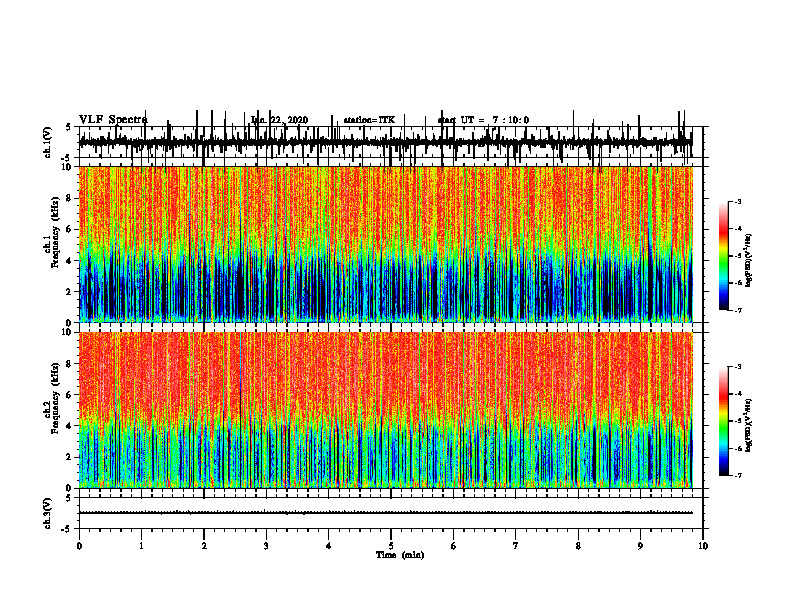Click the "Time (min)" x-axis label
The width and height of the screenshot is (792, 612).
click(x=400, y=555)
